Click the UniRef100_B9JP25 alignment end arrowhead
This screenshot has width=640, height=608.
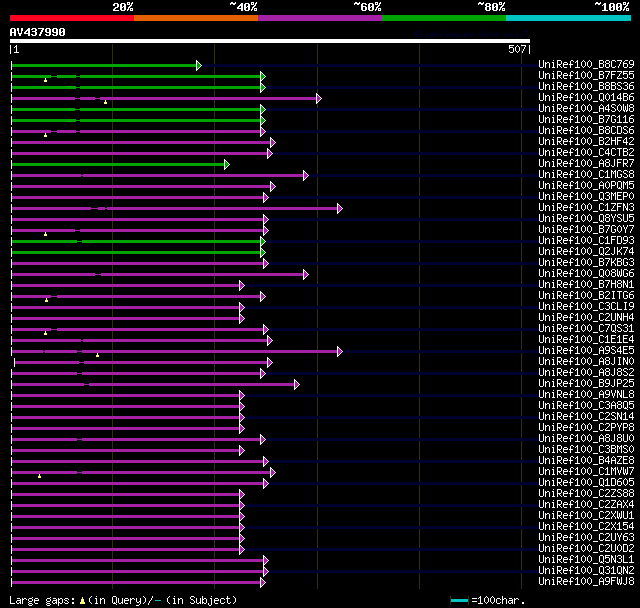coord(297,384)
